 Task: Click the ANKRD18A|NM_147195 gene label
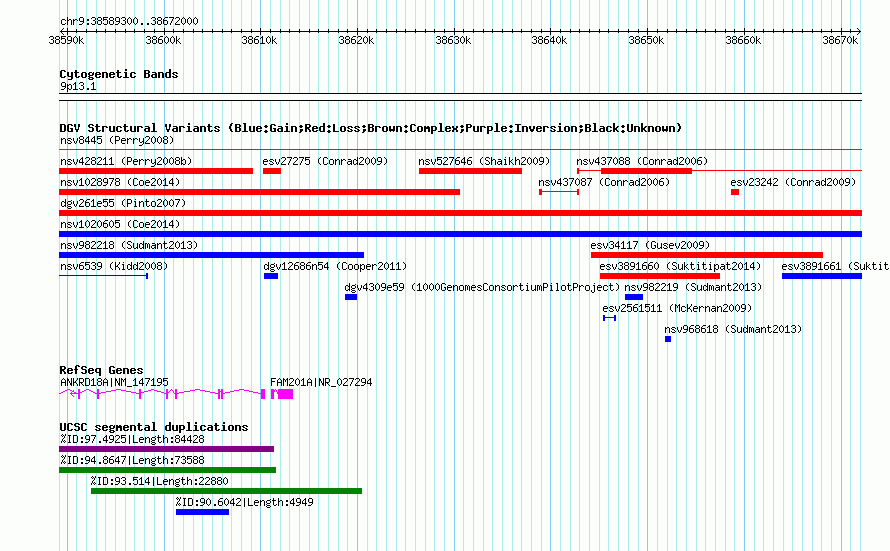pyautogui.click(x=114, y=382)
